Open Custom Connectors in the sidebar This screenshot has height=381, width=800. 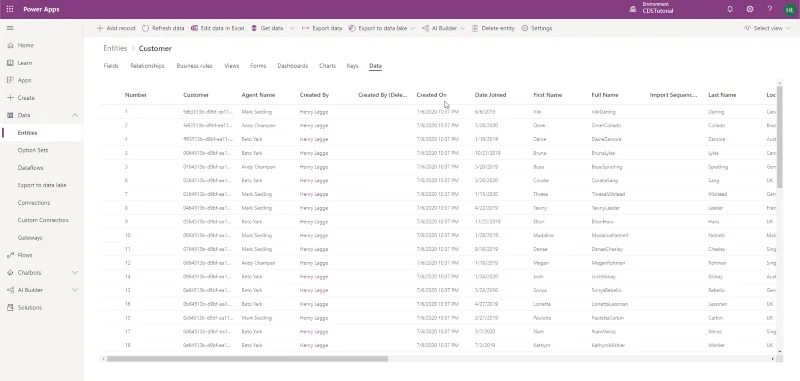pos(42,220)
